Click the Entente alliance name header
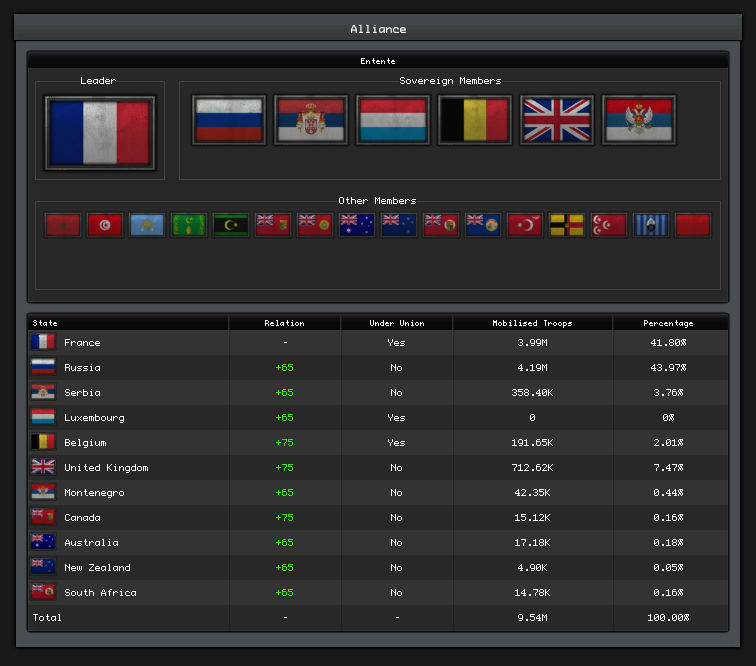This screenshot has width=756, height=666. click(378, 61)
